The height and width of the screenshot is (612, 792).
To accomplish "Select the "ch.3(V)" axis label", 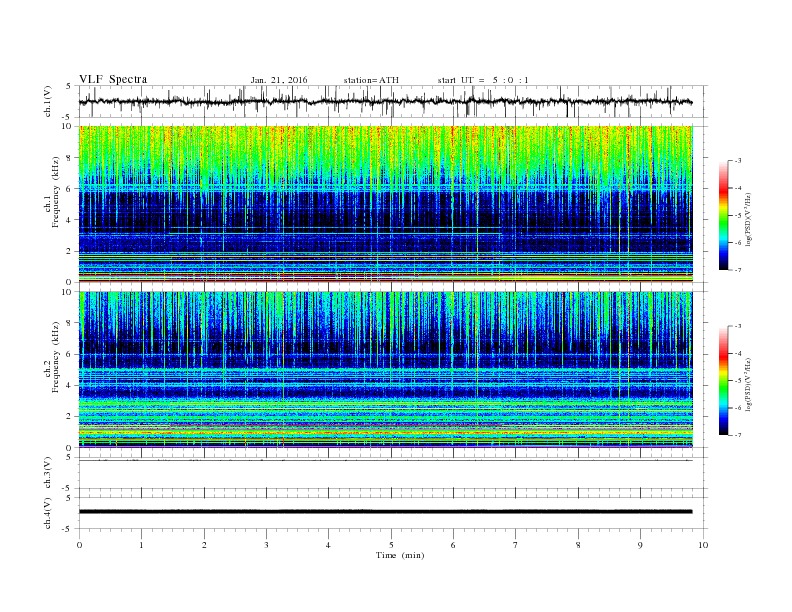I will tap(48, 473).
